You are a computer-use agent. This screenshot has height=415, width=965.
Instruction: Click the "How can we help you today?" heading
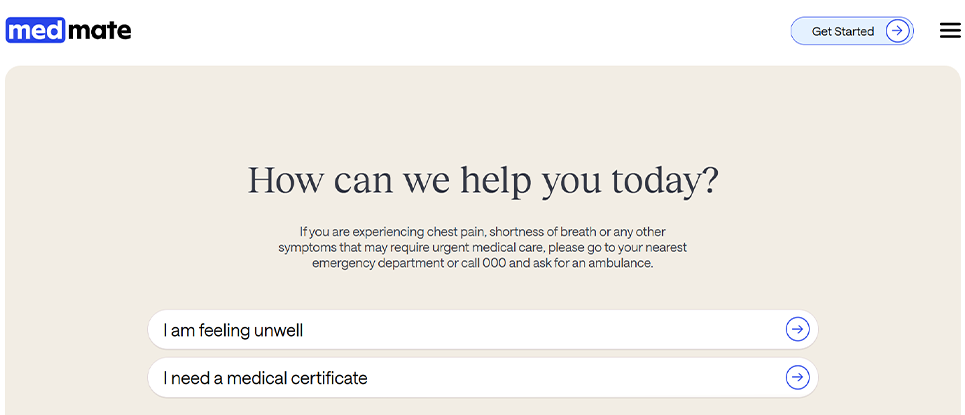[482, 180]
